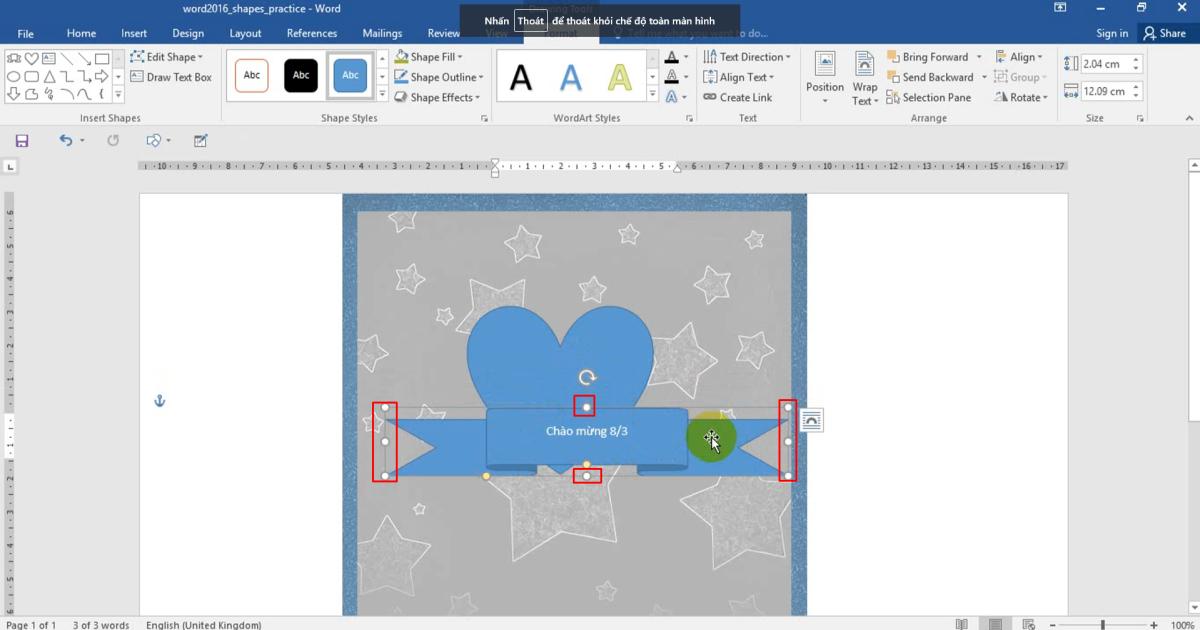Click the Undo arrow icon
Viewport: 1200px width, 630px height.
tap(66, 141)
